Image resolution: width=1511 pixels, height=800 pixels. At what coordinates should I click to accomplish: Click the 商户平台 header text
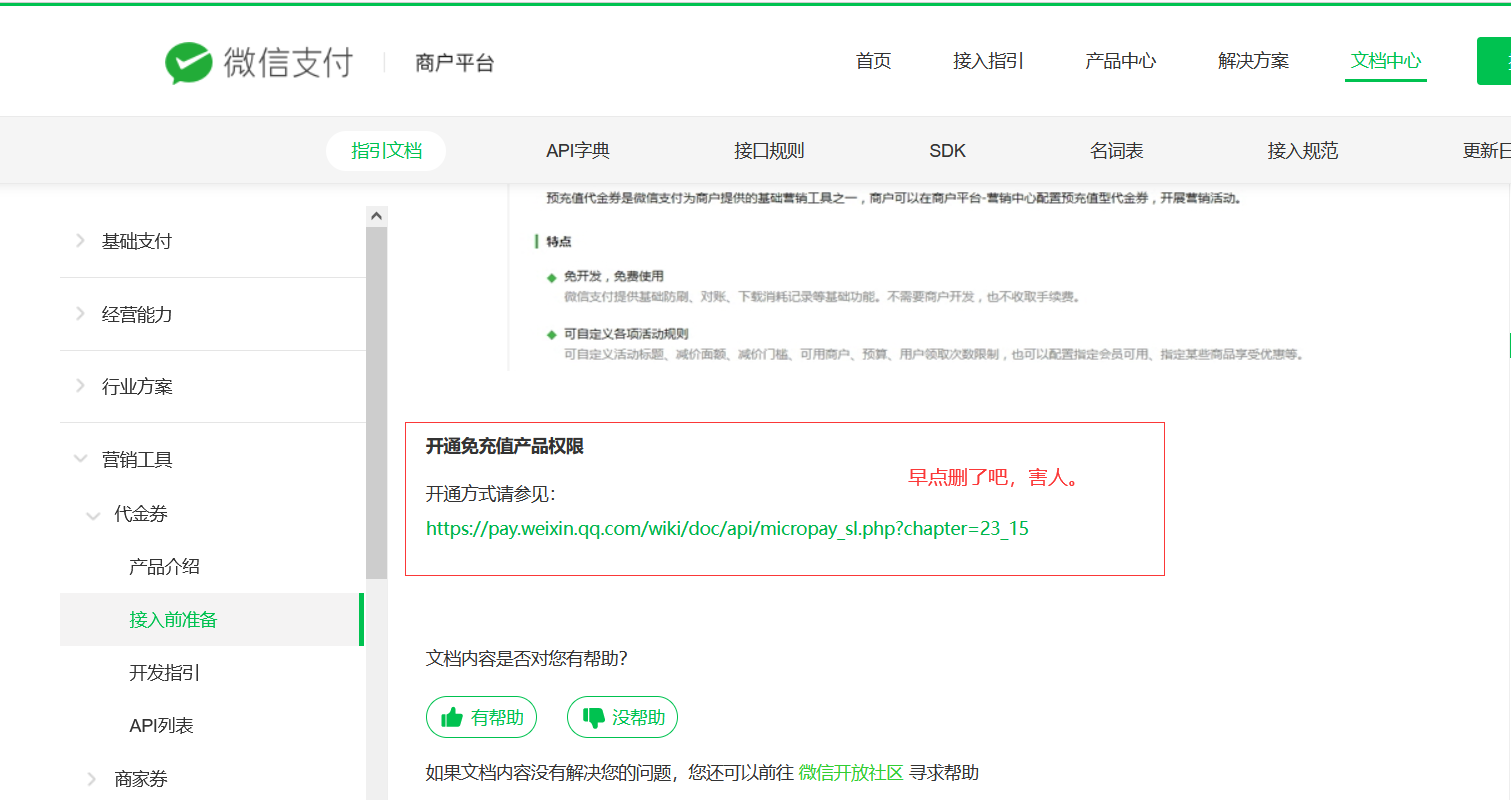click(x=455, y=63)
